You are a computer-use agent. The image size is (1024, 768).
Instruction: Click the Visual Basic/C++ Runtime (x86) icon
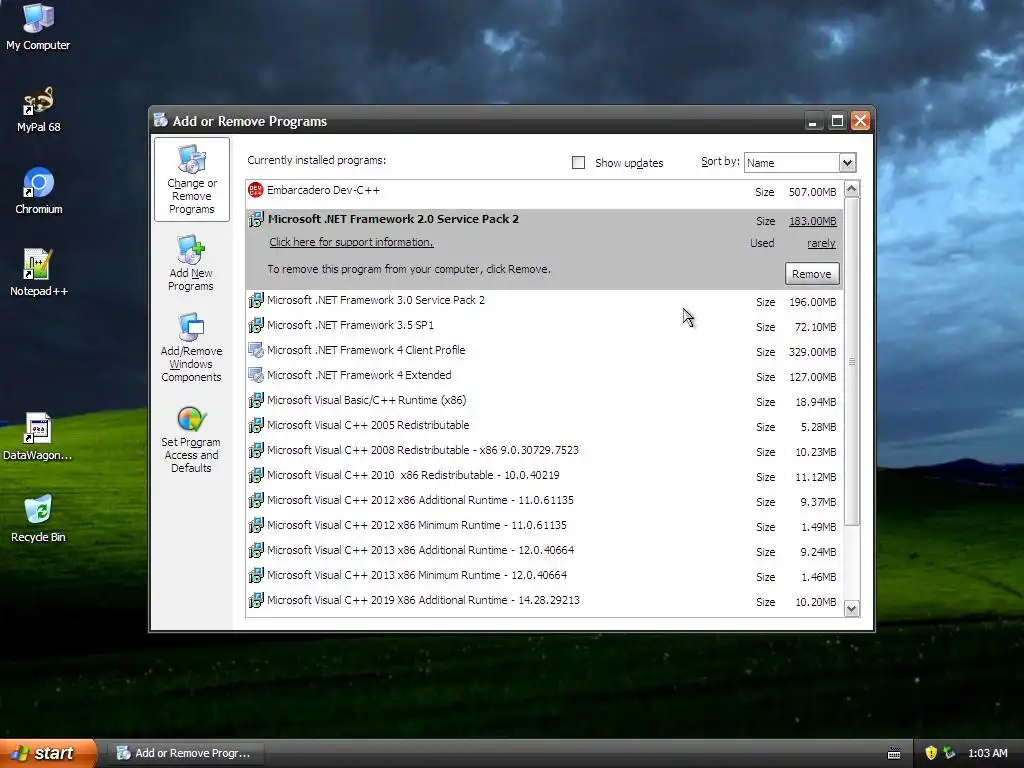coord(255,400)
